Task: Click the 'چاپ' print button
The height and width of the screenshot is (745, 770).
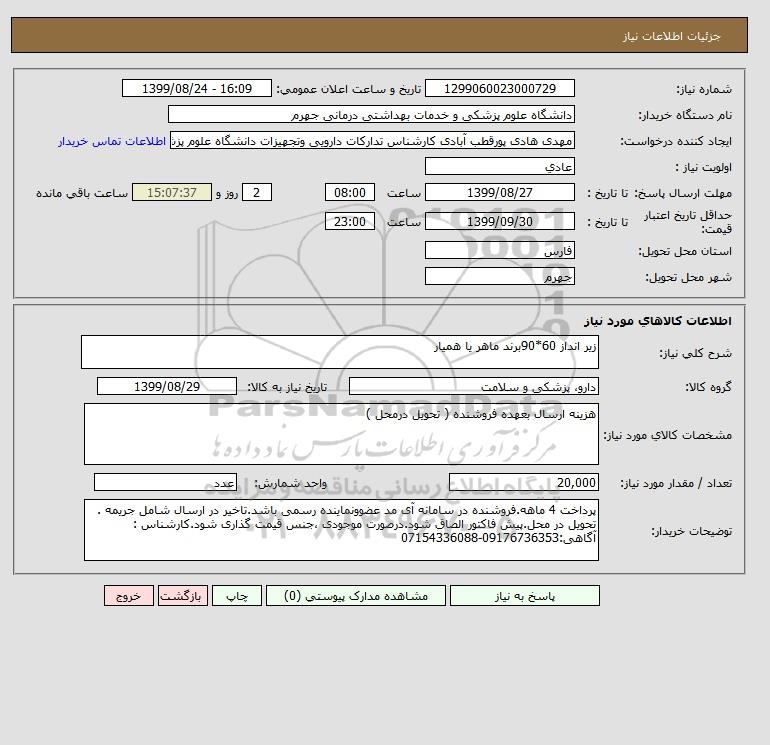Action: 237,596
